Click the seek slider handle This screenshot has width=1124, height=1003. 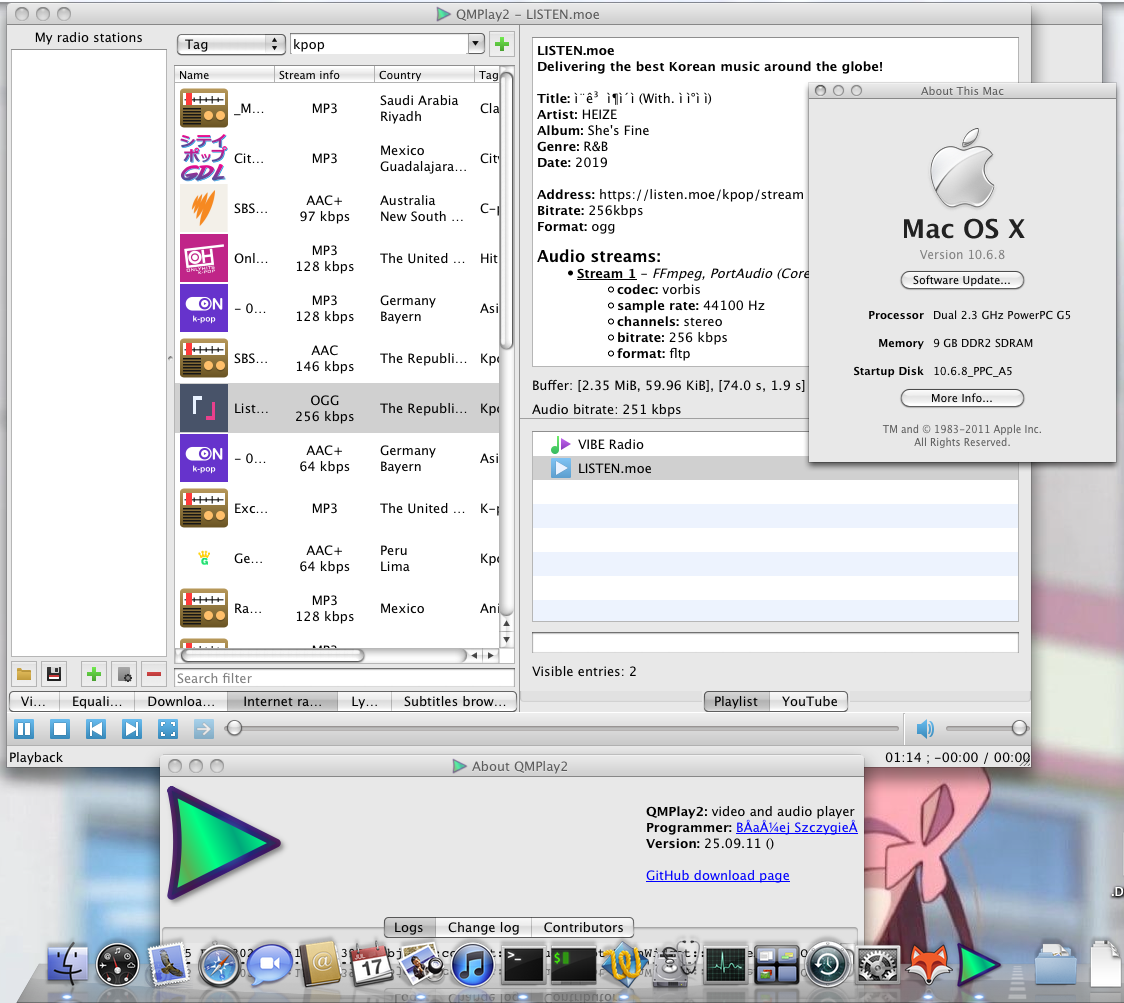(x=234, y=728)
